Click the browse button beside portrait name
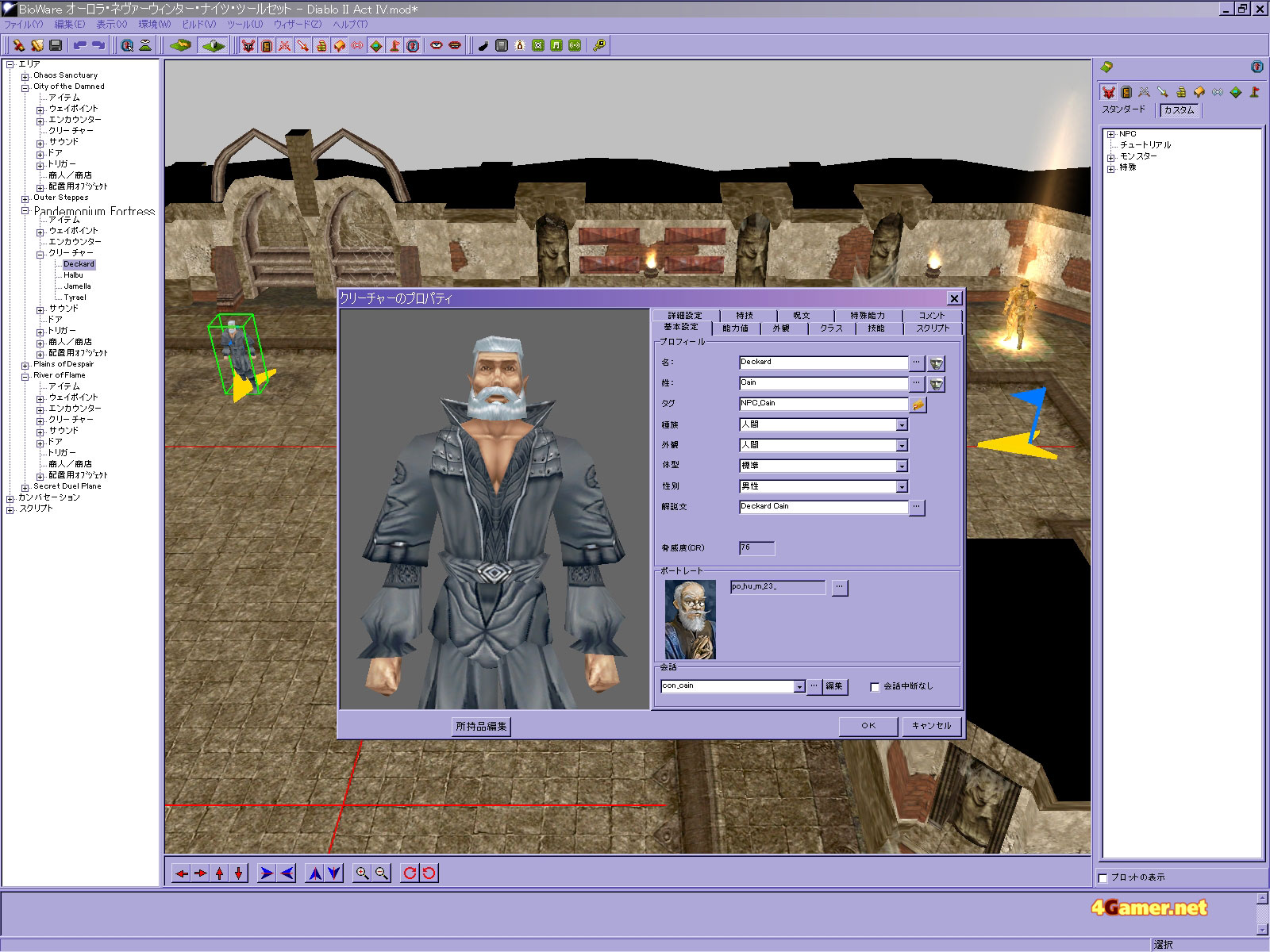This screenshot has width=1270, height=952. [x=840, y=588]
